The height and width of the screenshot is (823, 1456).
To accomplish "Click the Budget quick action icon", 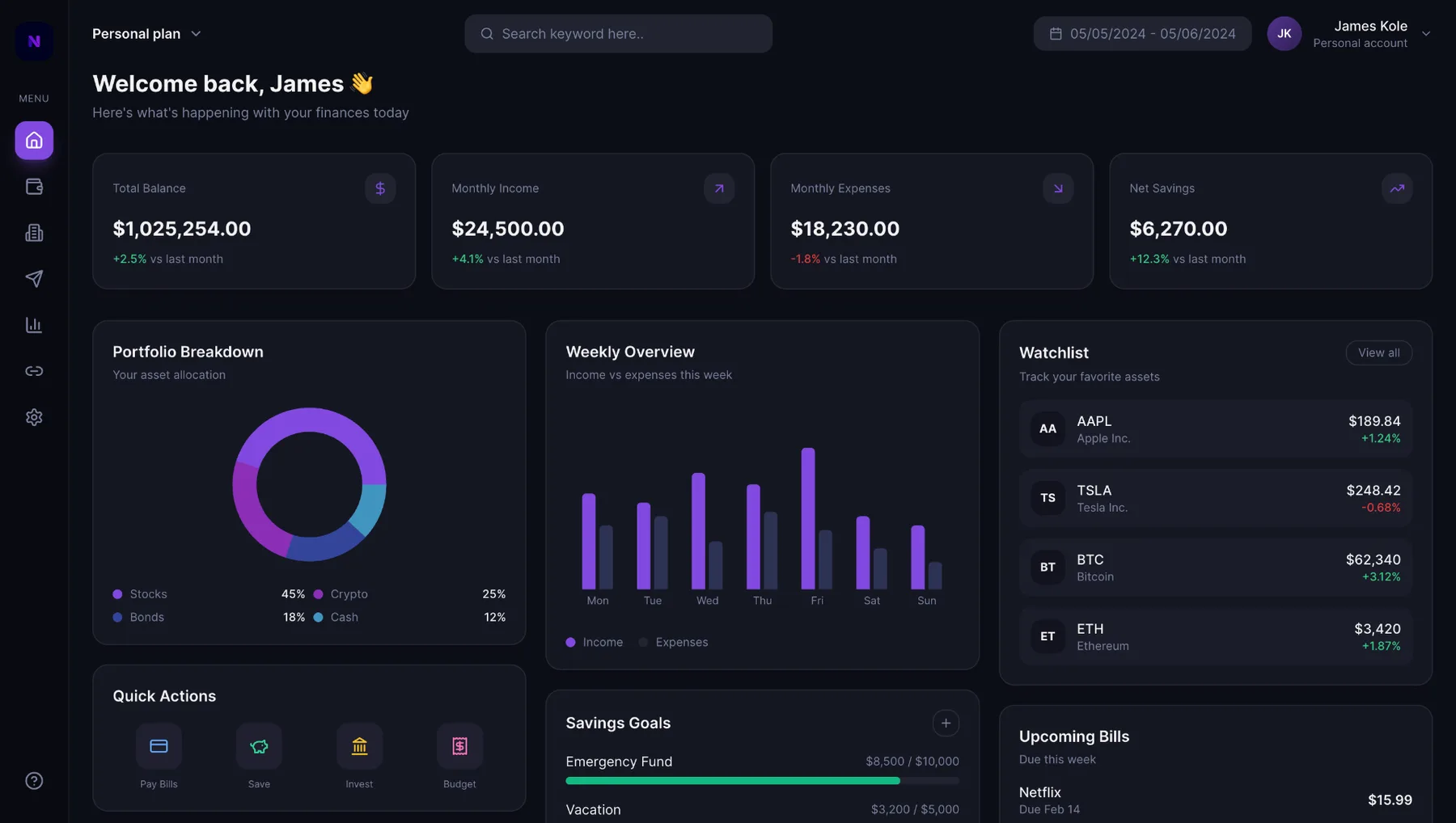I will click(459, 746).
